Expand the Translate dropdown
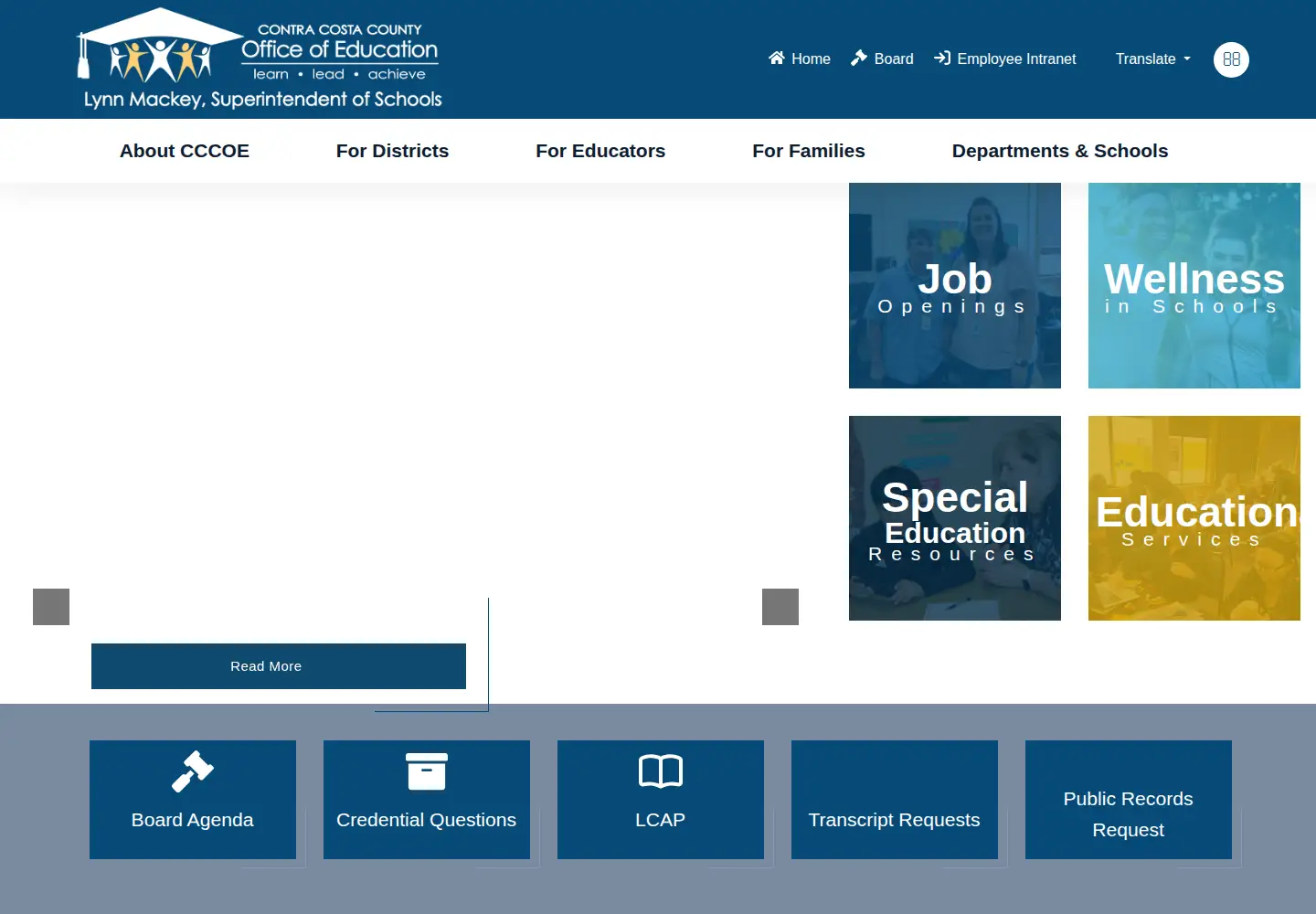This screenshot has width=1316, height=914. [x=1153, y=58]
